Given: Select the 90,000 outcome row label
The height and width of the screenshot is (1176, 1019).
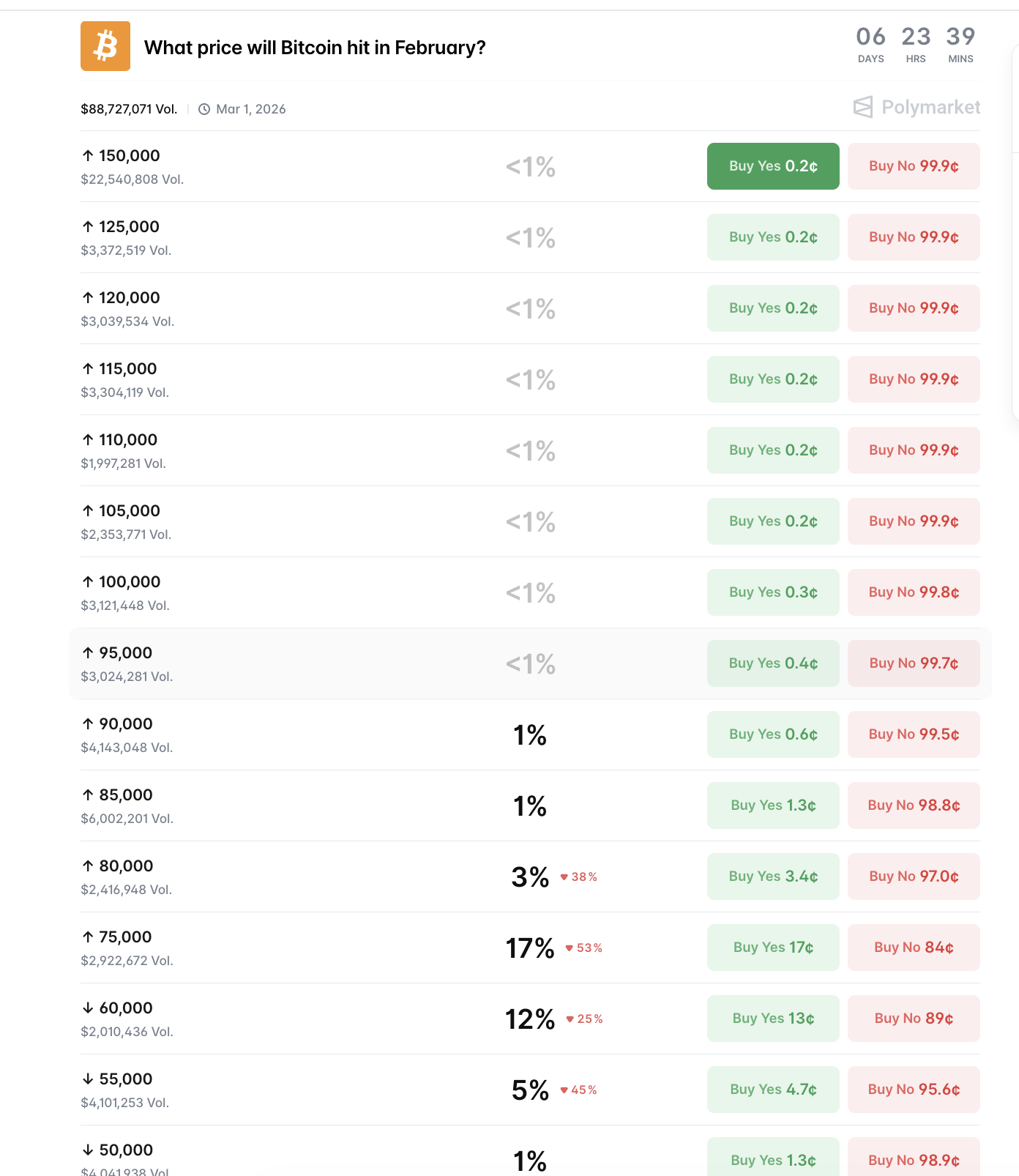Looking at the screenshot, I should (x=126, y=724).
